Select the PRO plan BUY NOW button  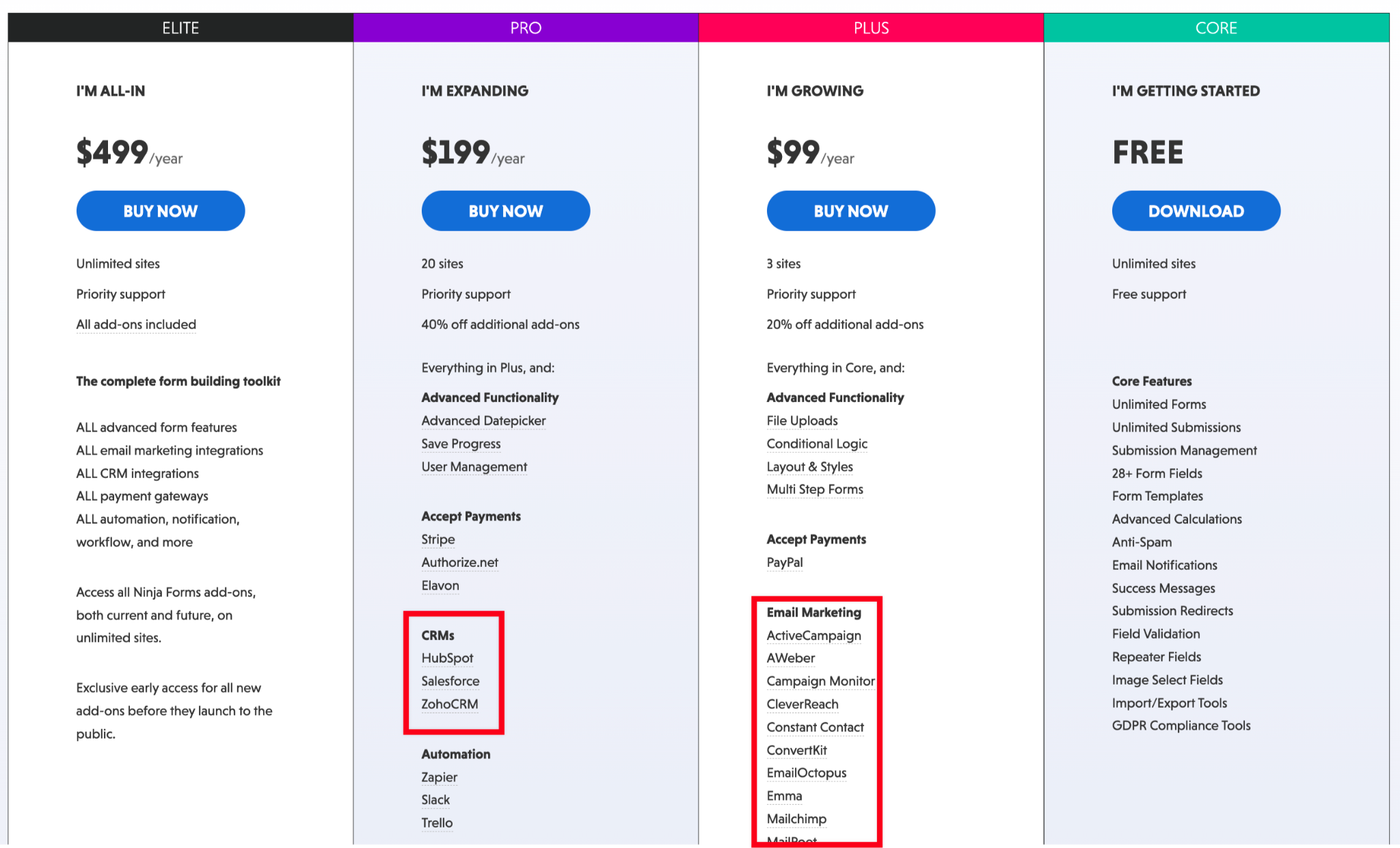504,211
